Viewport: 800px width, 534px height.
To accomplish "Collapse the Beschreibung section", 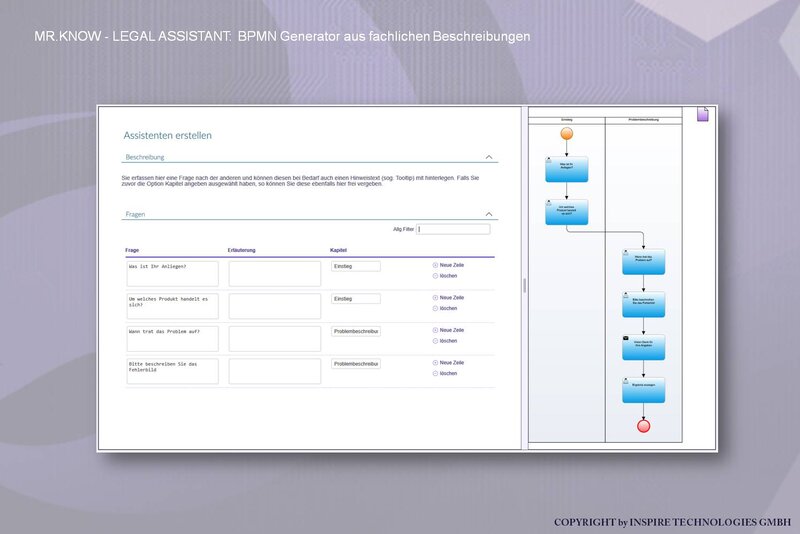I will pos(489,157).
